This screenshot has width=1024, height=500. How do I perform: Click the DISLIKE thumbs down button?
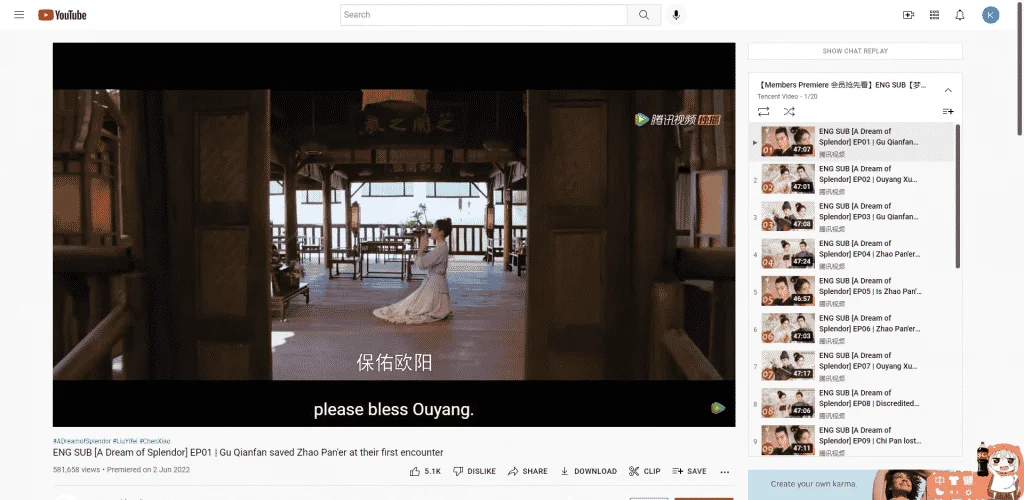(x=474, y=471)
